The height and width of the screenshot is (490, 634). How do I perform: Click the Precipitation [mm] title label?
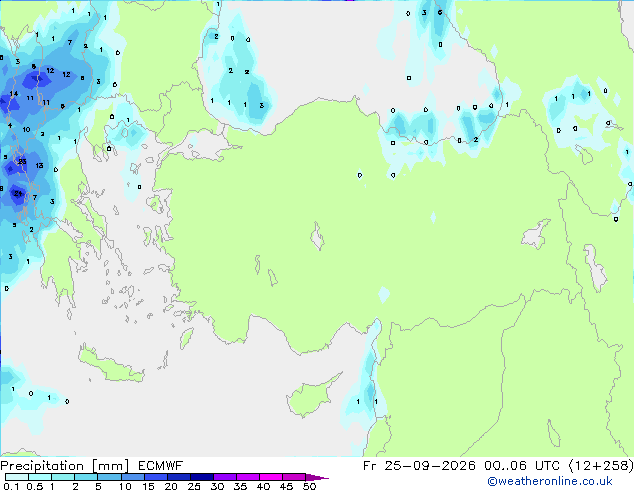tap(65, 466)
